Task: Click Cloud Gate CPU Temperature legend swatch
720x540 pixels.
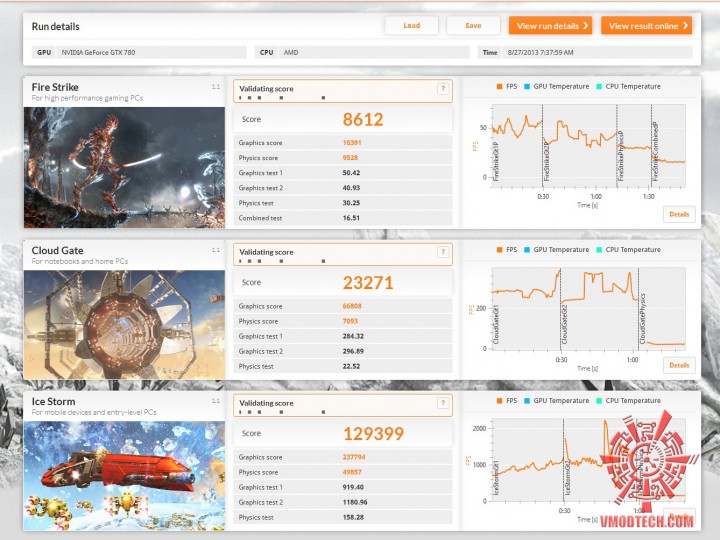Action: tap(599, 250)
